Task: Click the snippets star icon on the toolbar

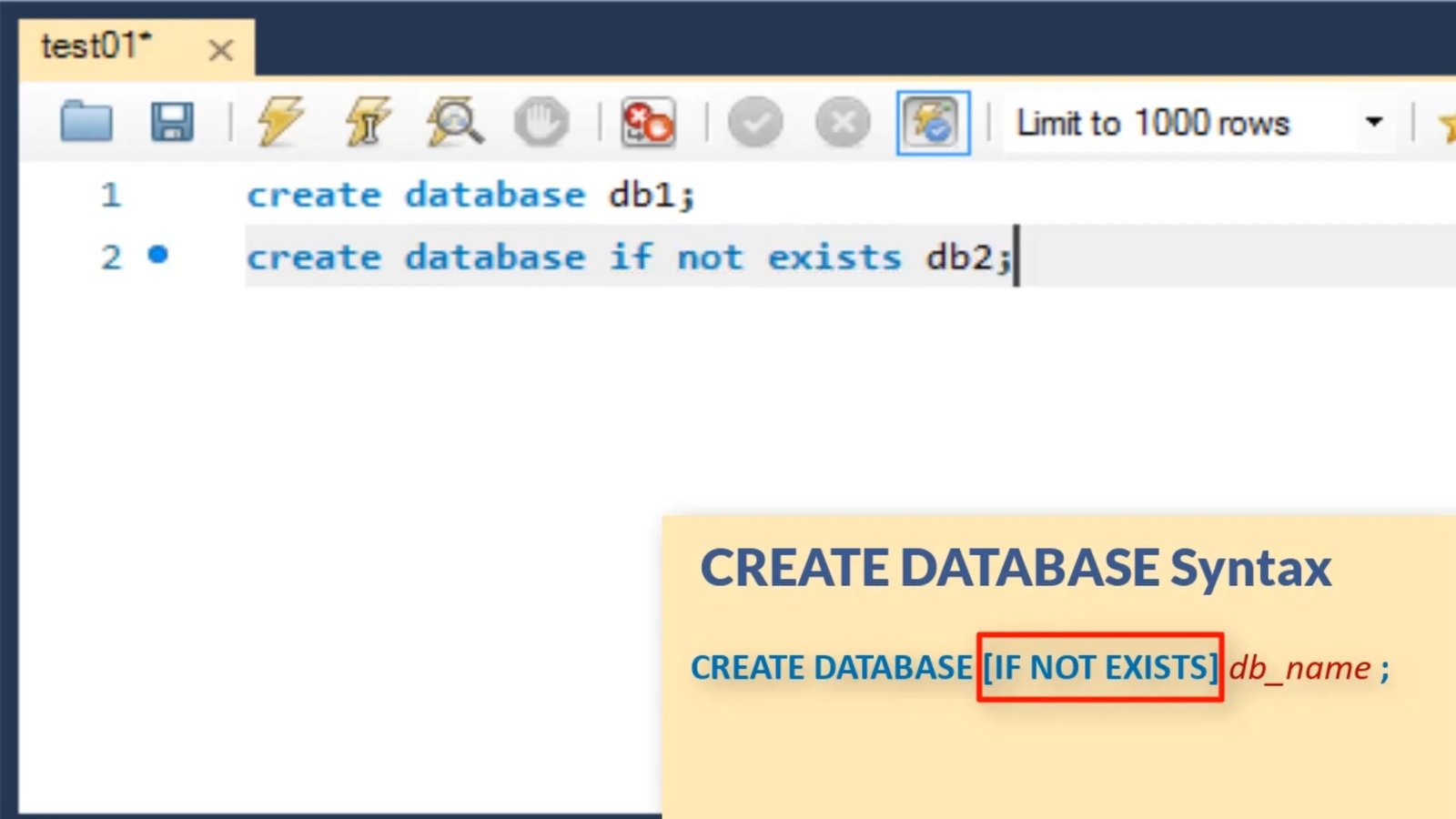Action: click(x=1447, y=123)
